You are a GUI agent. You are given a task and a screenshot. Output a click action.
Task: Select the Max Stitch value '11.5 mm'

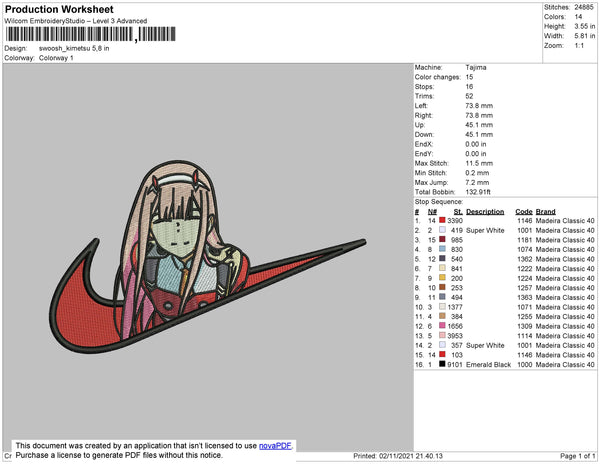[479, 163]
